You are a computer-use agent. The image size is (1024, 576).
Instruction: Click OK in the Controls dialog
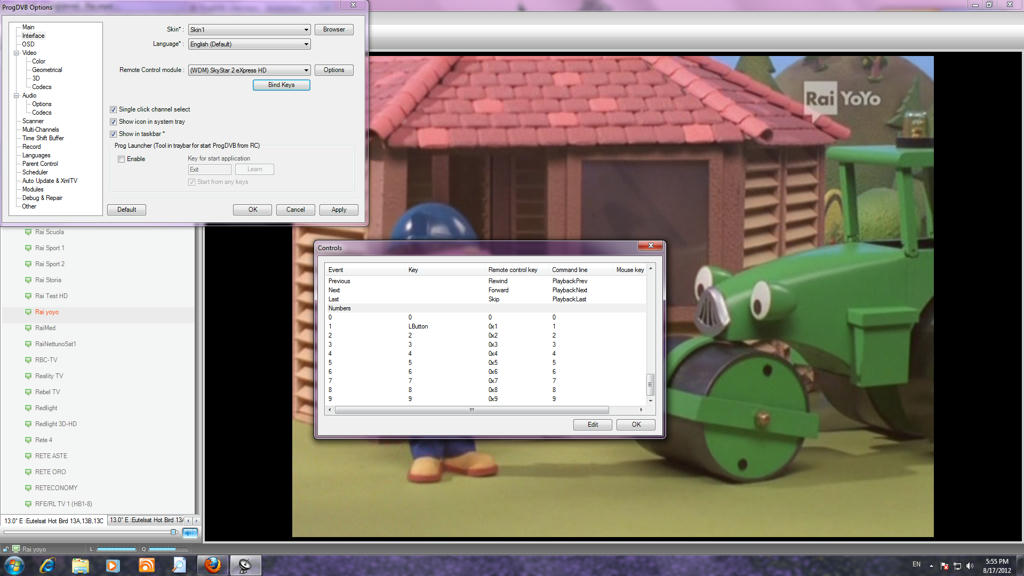coord(636,424)
